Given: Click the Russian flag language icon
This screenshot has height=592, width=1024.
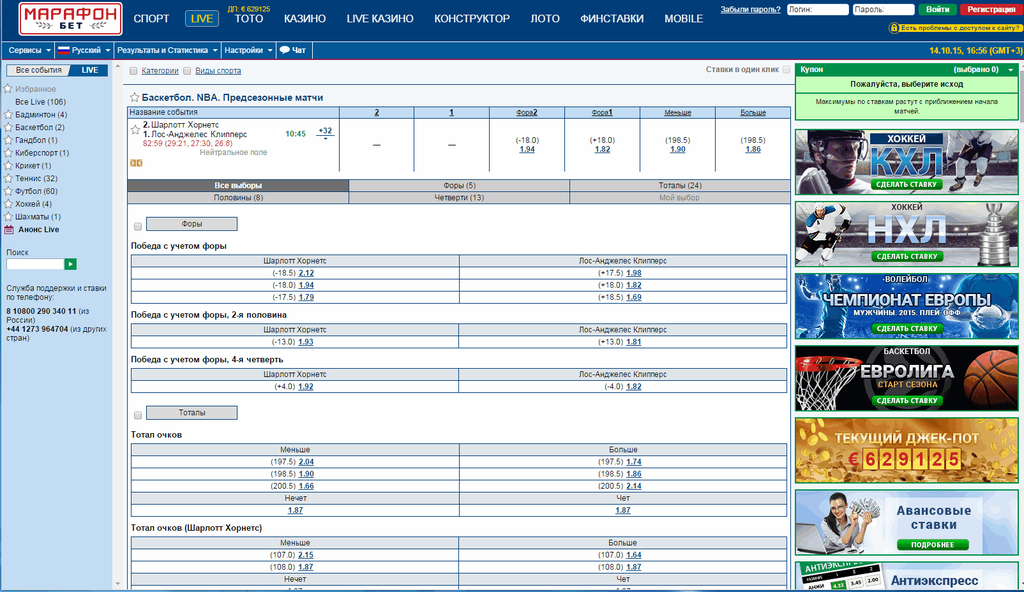Looking at the screenshot, I should [63, 50].
